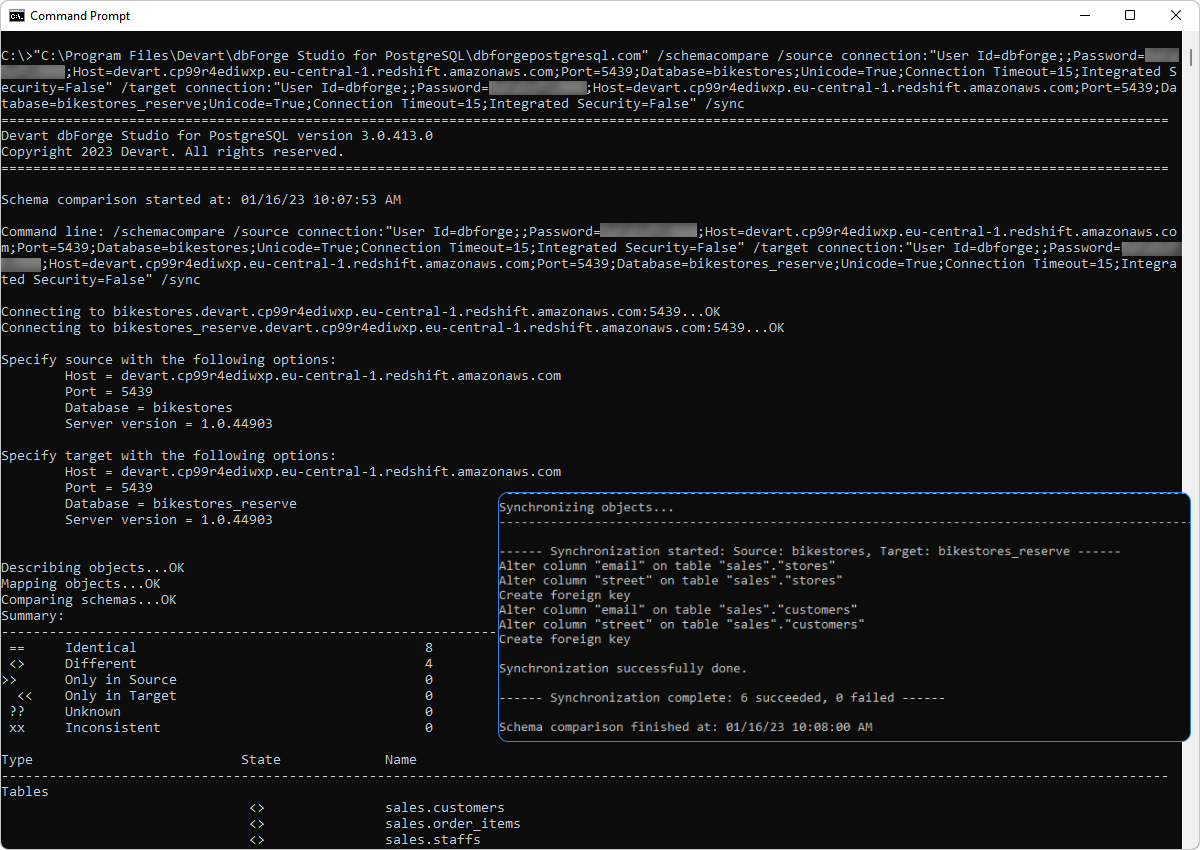Screen dimensions: 1200x850
Task: Click "Database = bikestores_reserve" under target options
Action: click(x=181, y=504)
